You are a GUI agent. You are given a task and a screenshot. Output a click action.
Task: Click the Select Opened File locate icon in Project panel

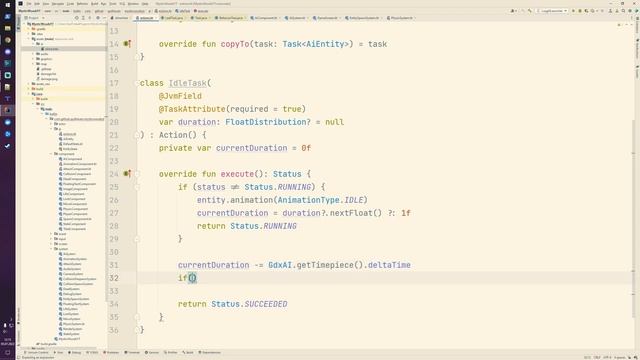click(x=76, y=18)
